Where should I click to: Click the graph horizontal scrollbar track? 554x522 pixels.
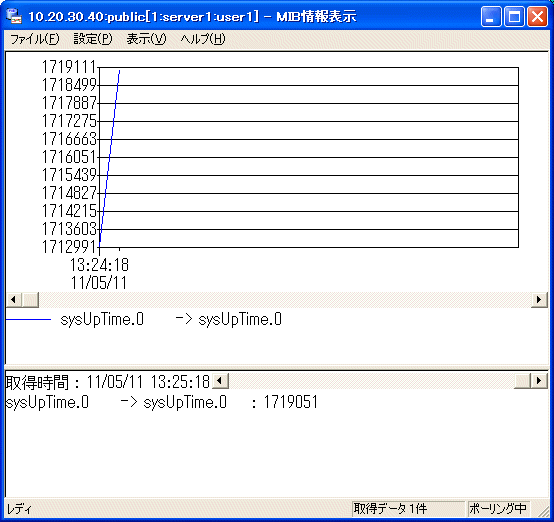click(285, 300)
